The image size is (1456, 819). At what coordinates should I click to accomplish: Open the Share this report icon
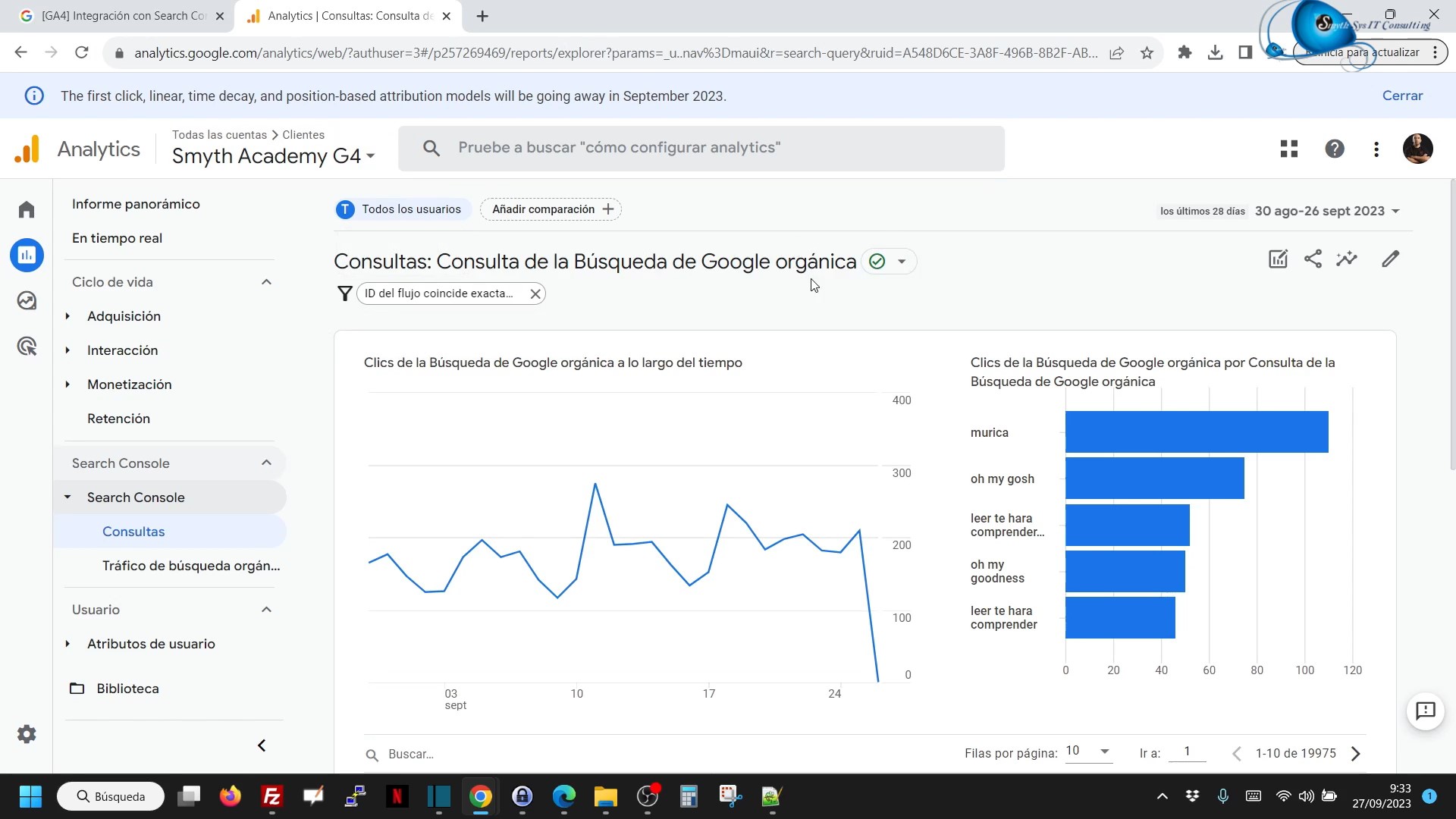[x=1313, y=259]
